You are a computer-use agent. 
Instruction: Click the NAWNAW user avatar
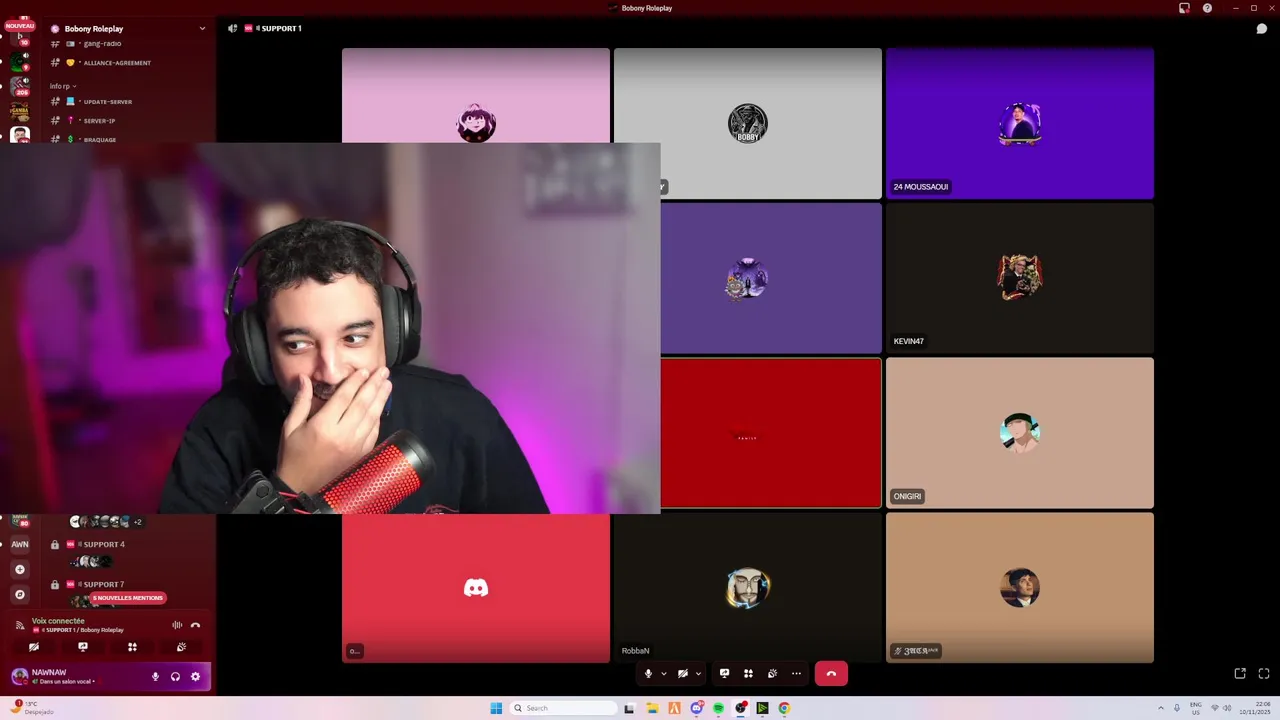tap(19, 677)
